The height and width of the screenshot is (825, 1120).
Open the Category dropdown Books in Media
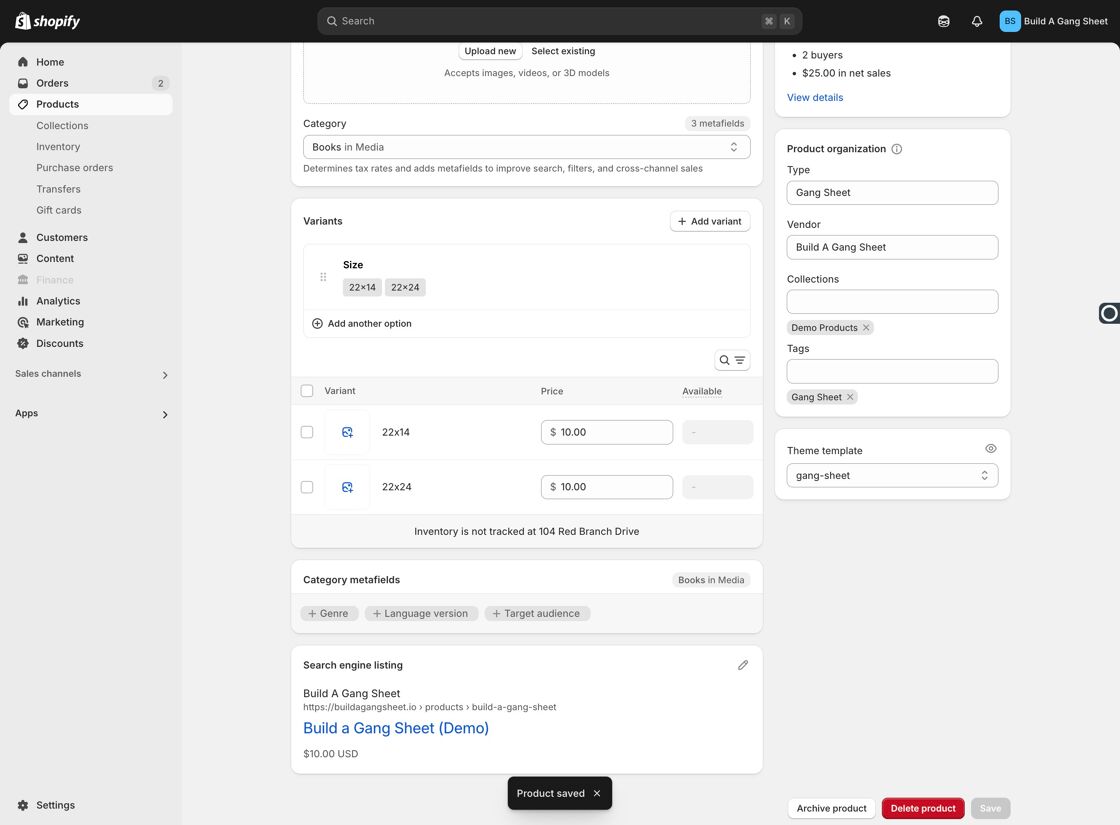click(526, 147)
